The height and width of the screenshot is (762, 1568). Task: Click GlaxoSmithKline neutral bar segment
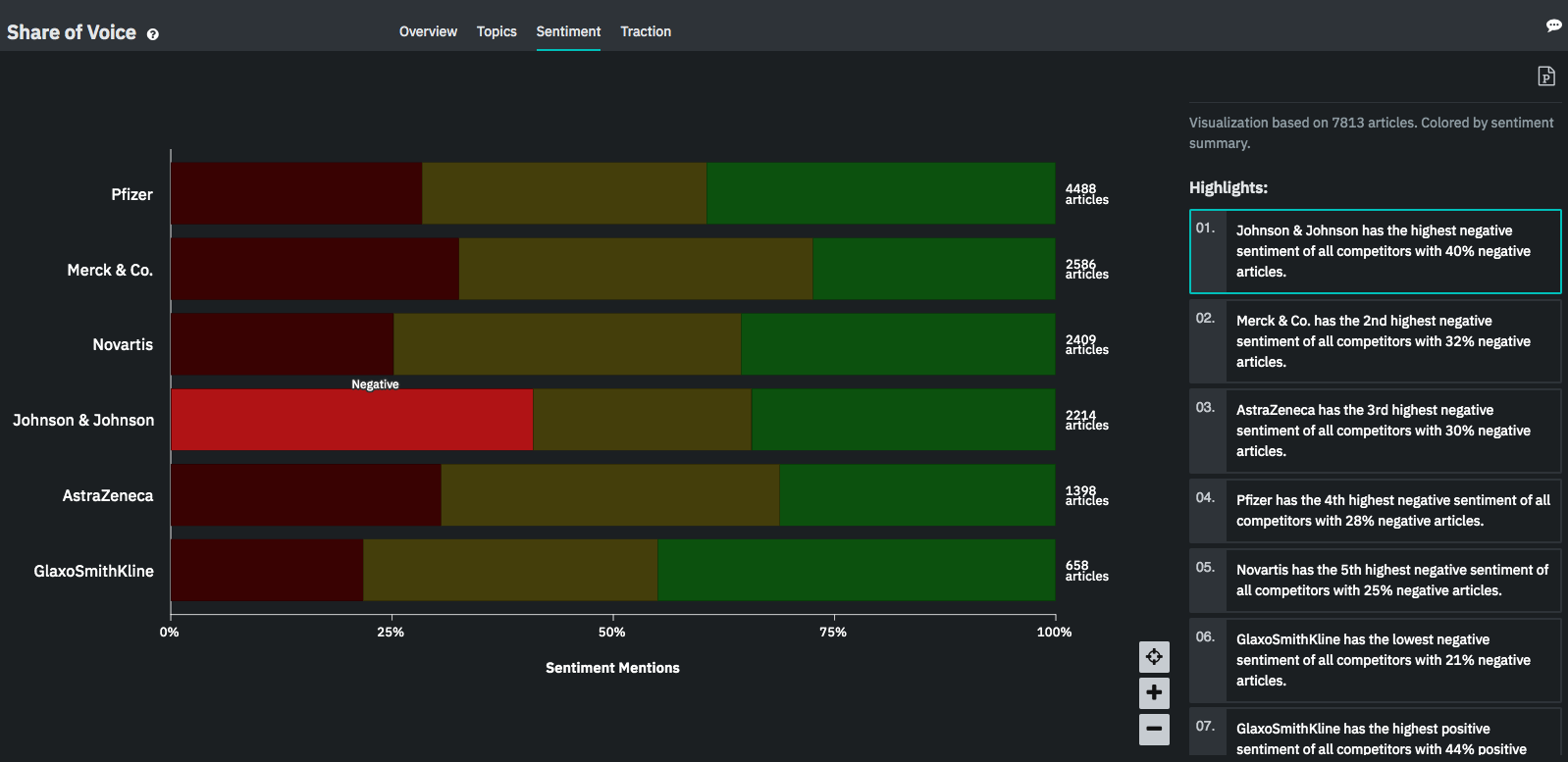(510, 570)
